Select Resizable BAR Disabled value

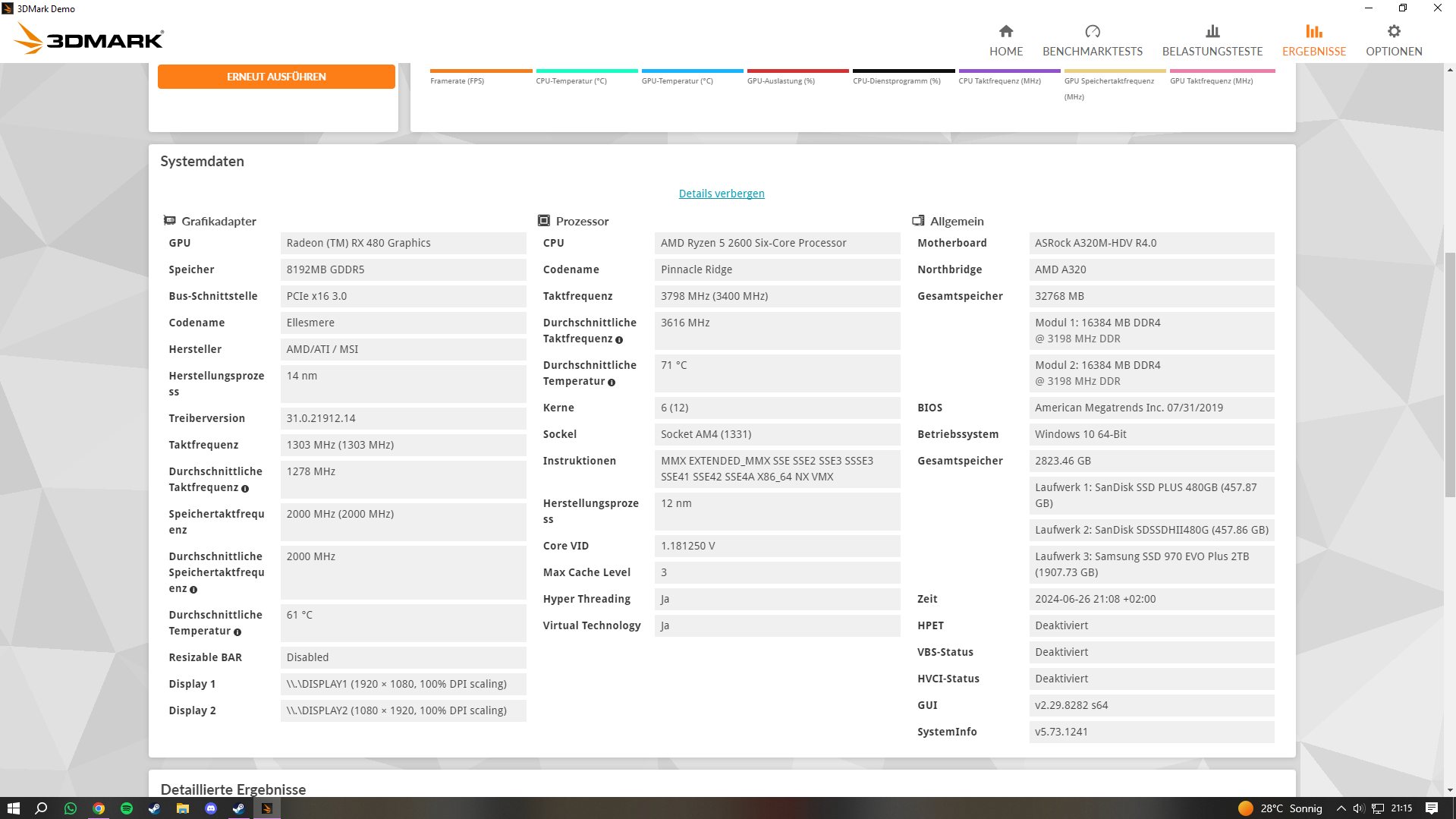click(x=403, y=657)
